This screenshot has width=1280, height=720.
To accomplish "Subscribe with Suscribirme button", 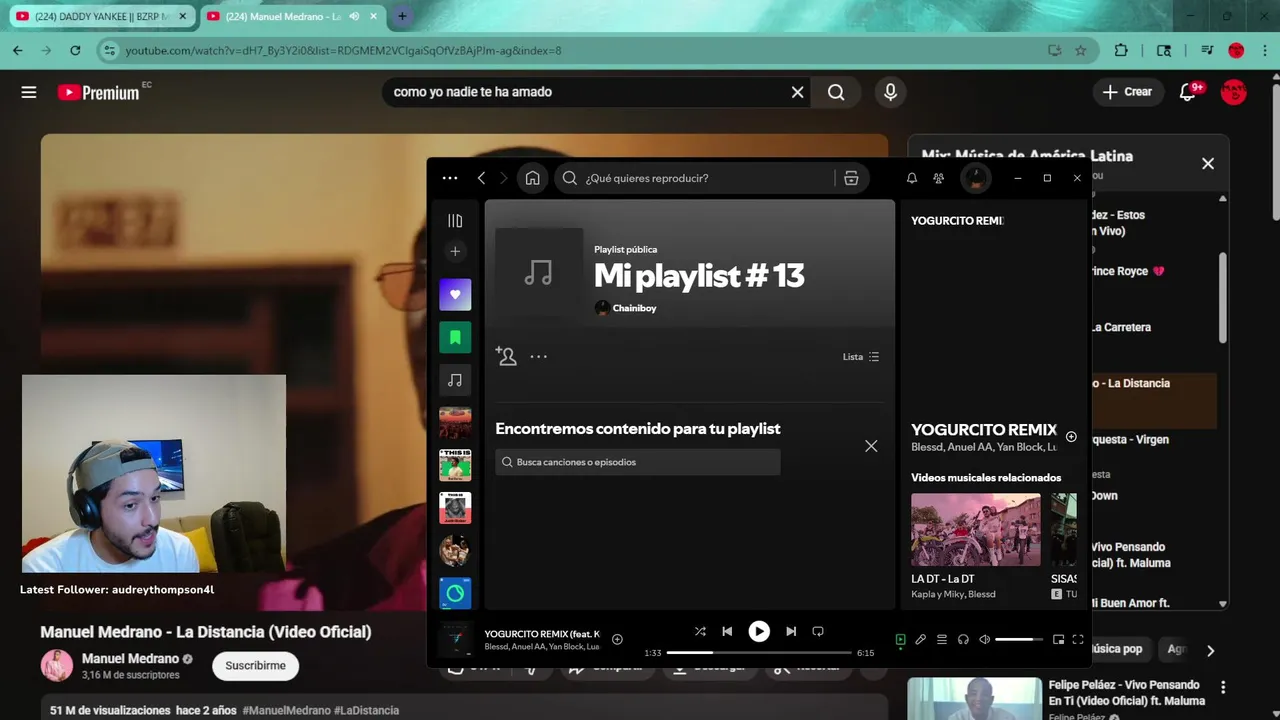I will (x=255, y=665).
